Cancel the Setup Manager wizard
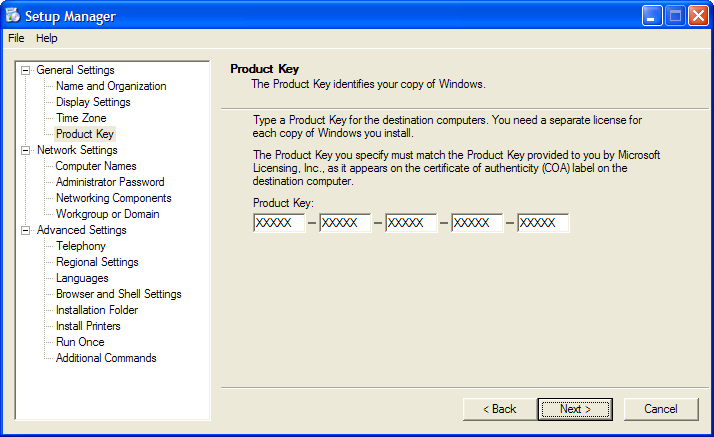Viewport: 714px width, 437px height. click(661, 409)
